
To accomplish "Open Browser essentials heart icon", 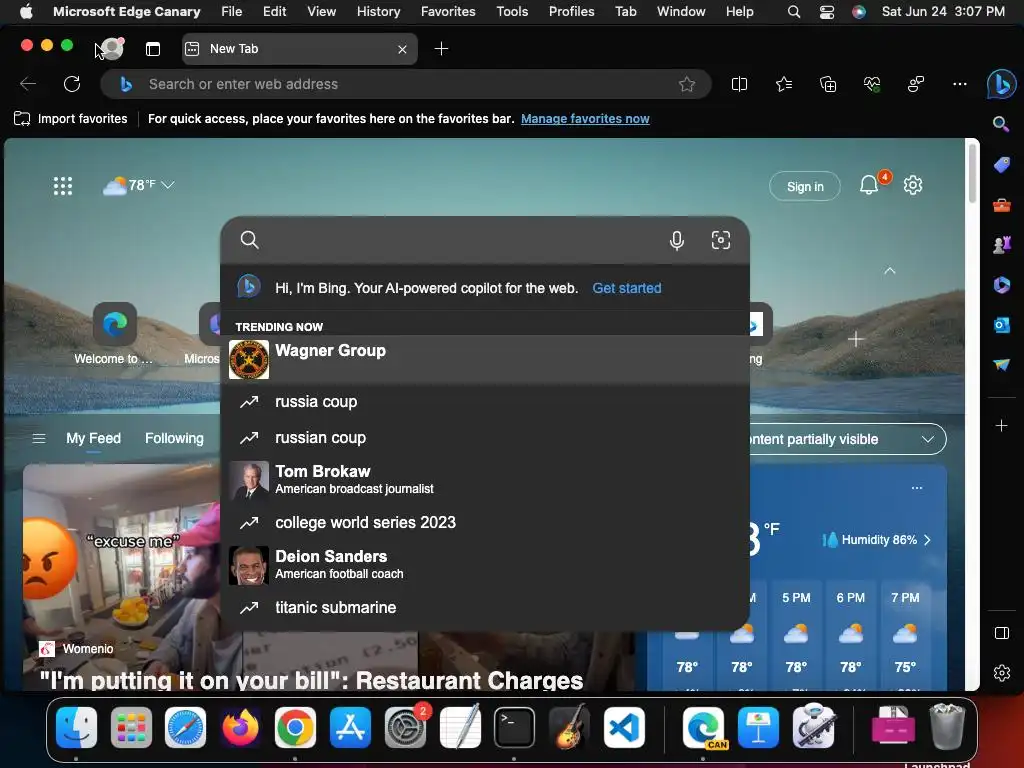I will 872,84.
